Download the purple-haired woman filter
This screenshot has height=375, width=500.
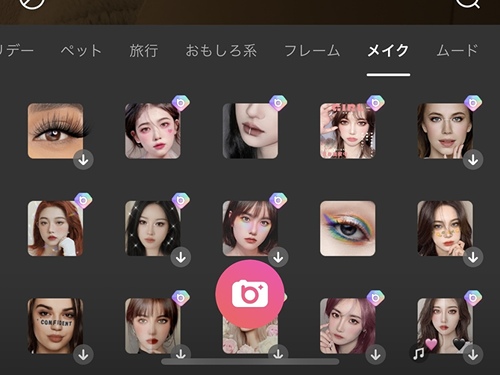tap(376, 355)
